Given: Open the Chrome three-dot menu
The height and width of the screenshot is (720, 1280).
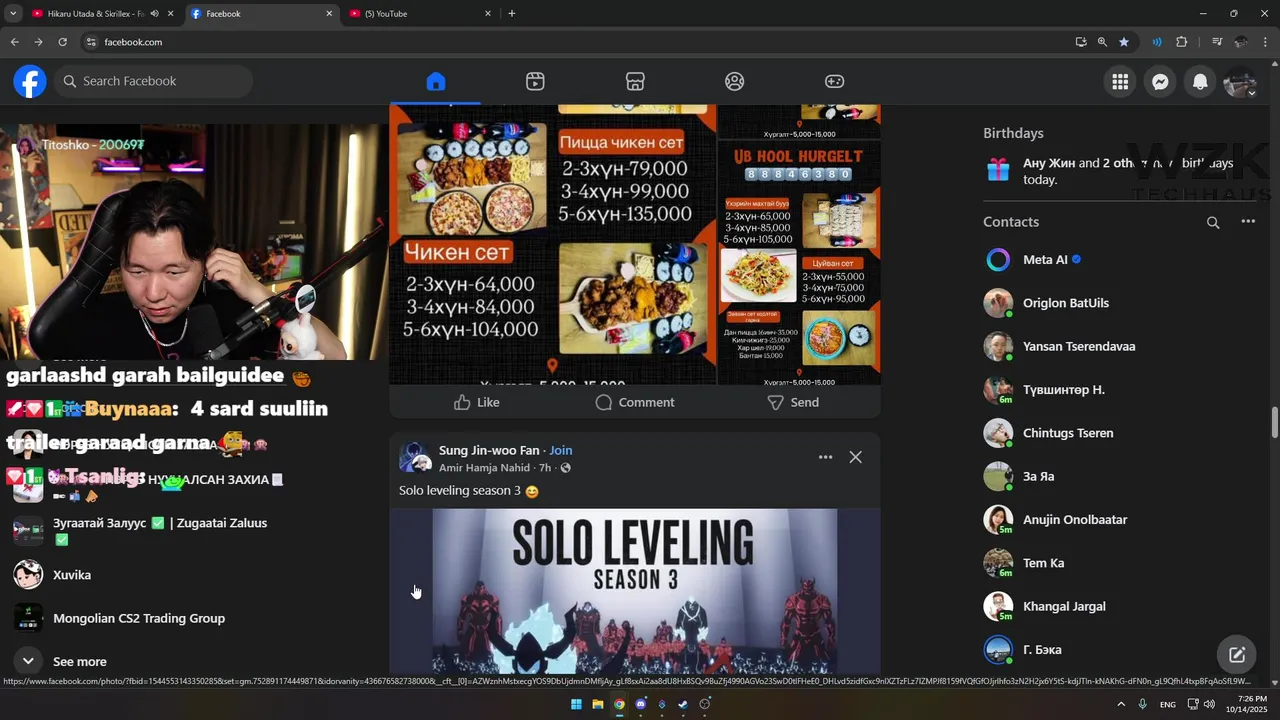Looking at the screenshot, I should pos(1265,42).
